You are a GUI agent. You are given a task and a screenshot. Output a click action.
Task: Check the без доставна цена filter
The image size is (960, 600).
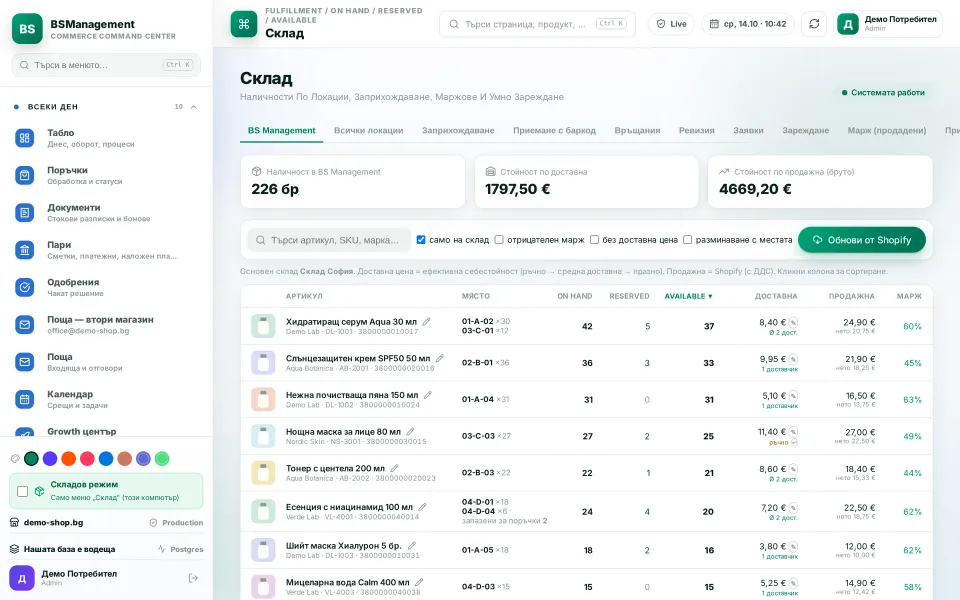594,240
